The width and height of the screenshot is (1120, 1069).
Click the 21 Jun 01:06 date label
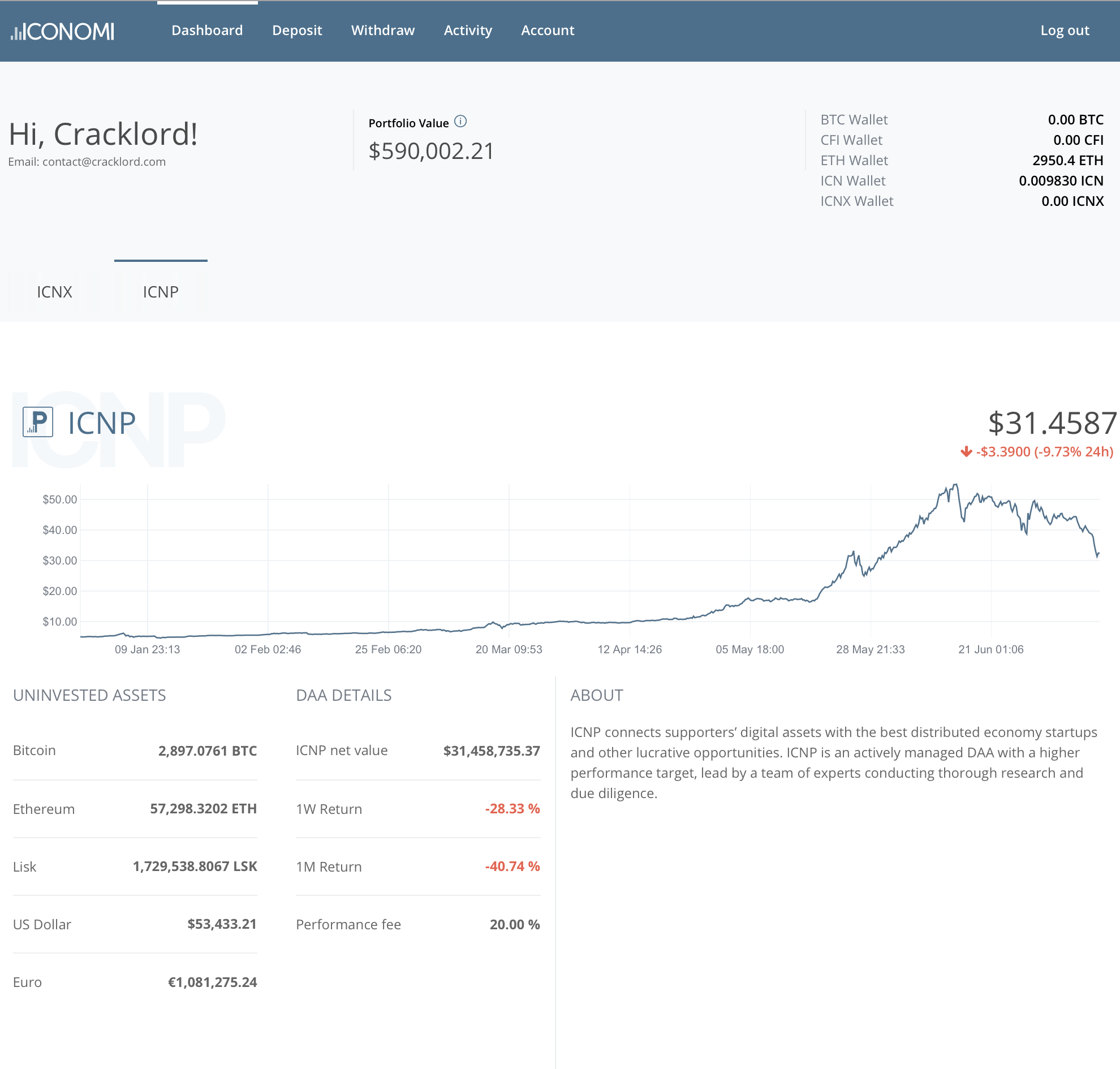coord(990,649)
